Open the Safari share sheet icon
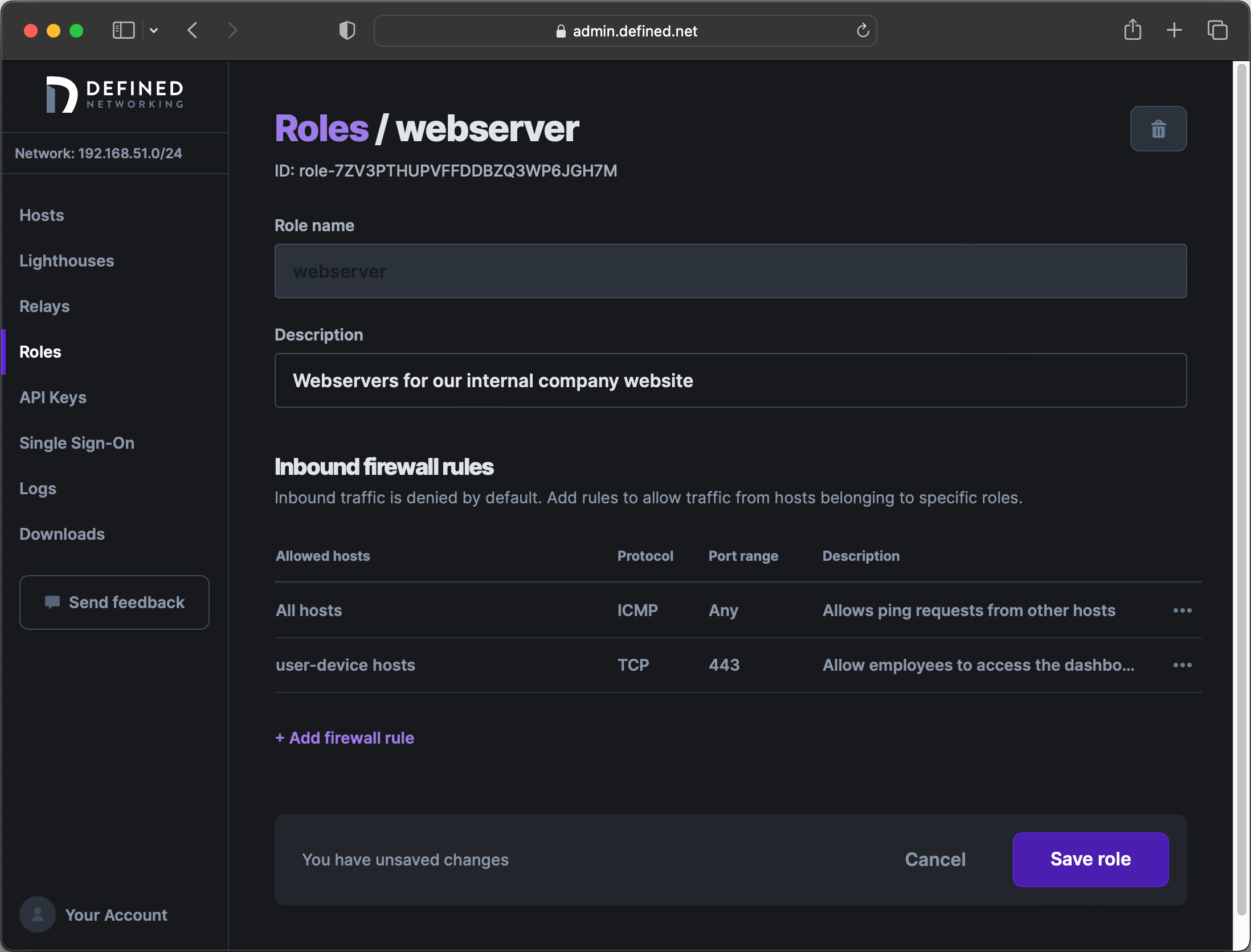The width and height of the screenshot is (1251, 952). tap(1133, 30)
